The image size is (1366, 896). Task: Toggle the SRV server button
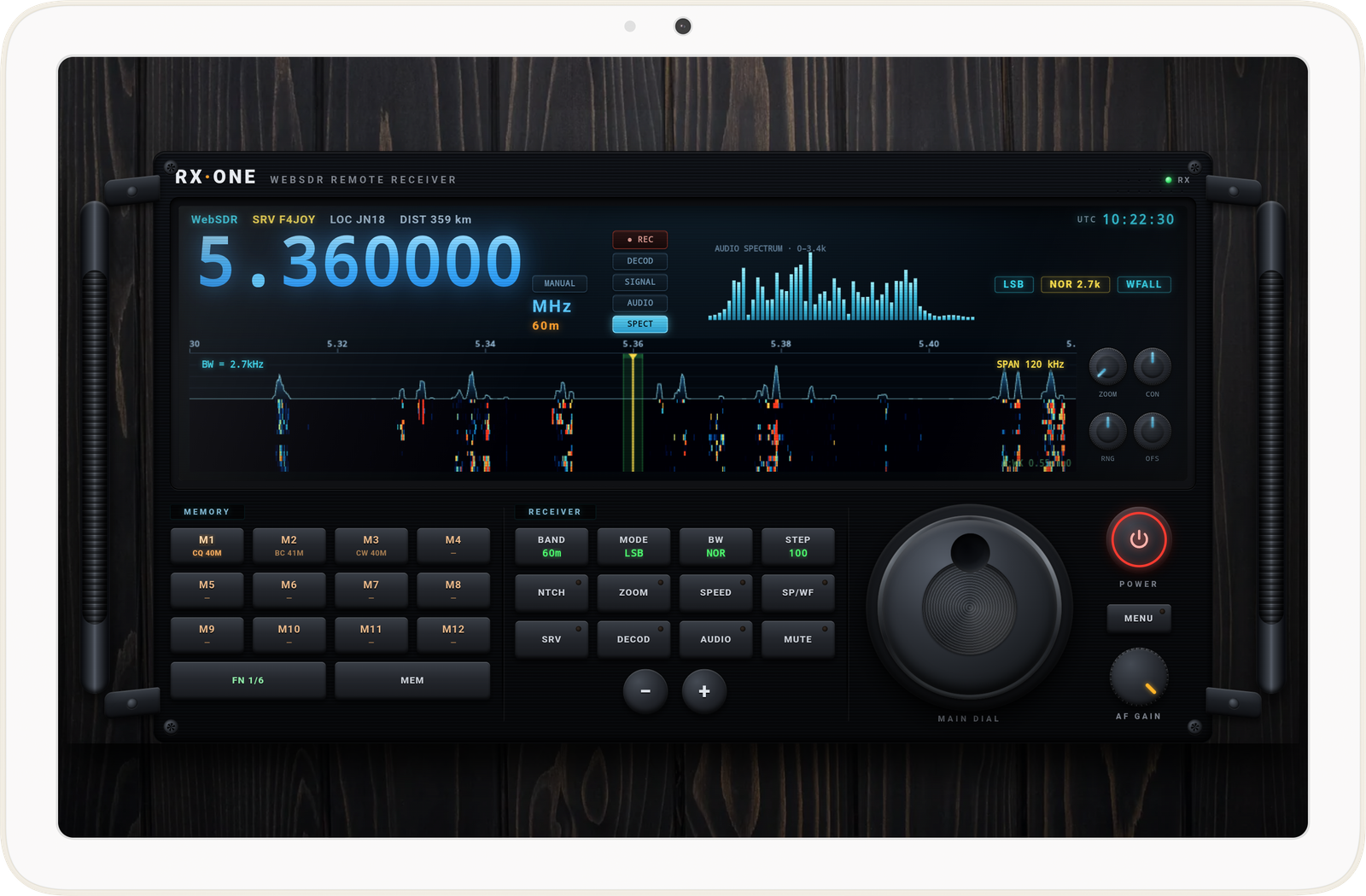tap(552, 639)
